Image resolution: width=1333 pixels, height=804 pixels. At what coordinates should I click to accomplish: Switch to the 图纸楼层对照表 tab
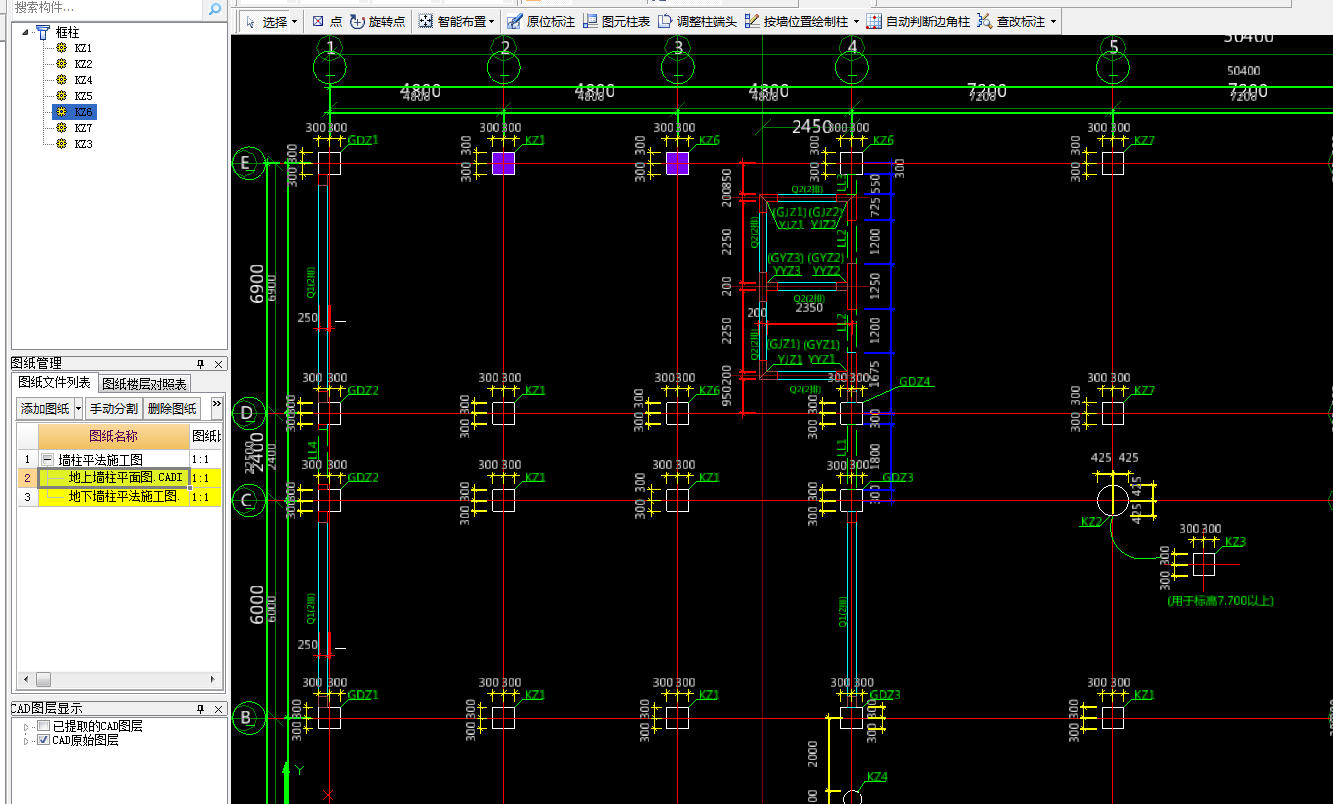[x=145, y=384]
